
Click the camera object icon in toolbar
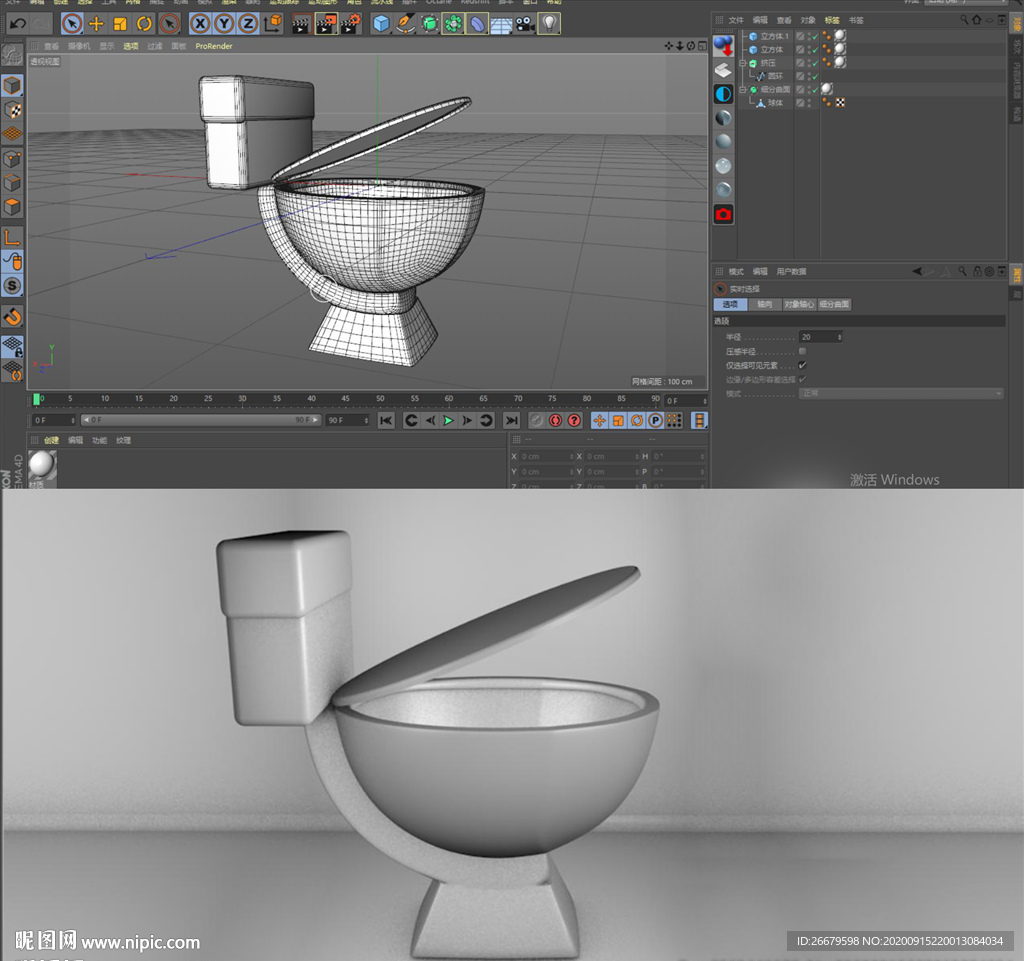click(525, 23)
